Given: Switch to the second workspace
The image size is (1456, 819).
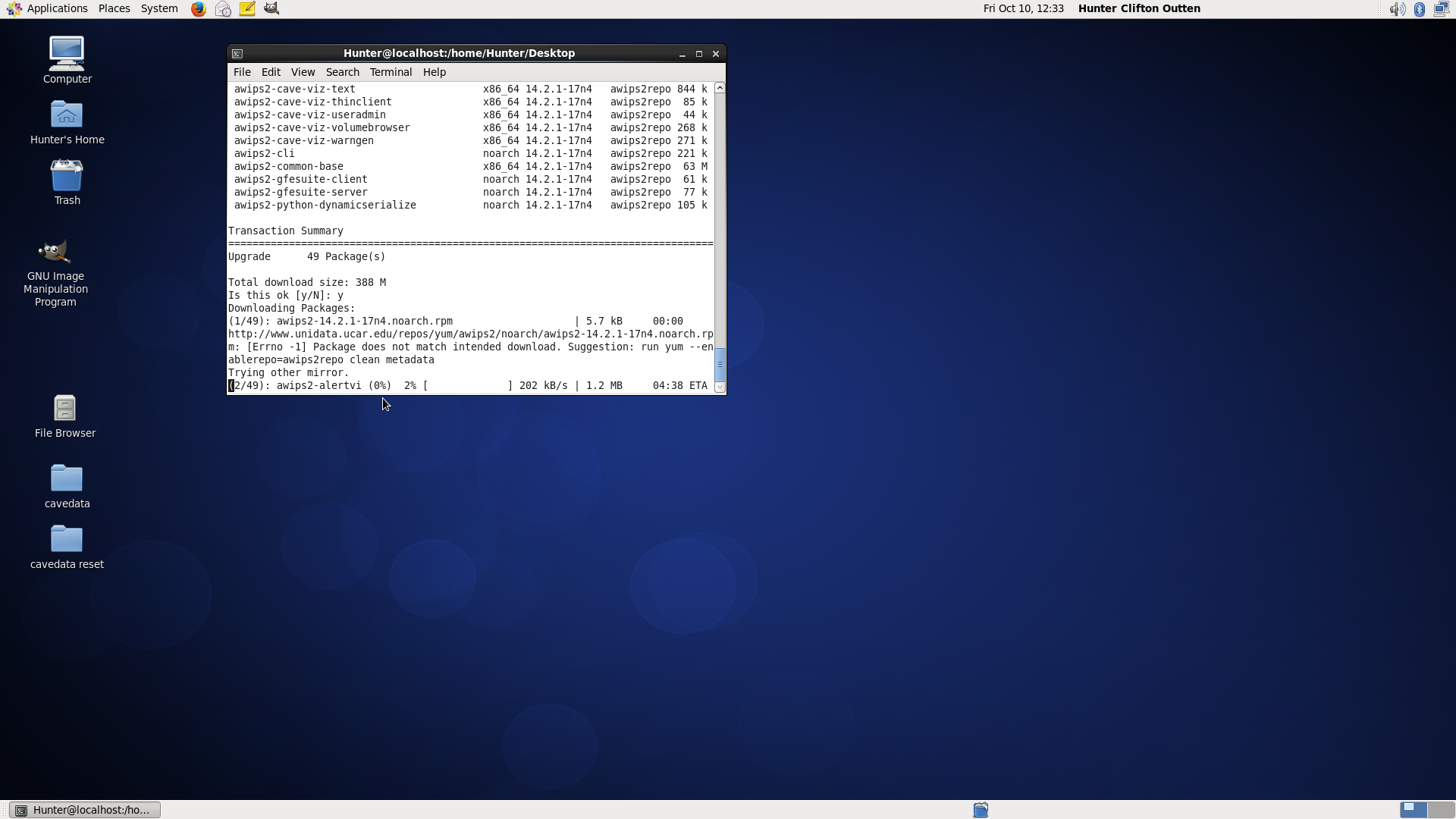Looking at the screenshot, I should pos(1441,810).
